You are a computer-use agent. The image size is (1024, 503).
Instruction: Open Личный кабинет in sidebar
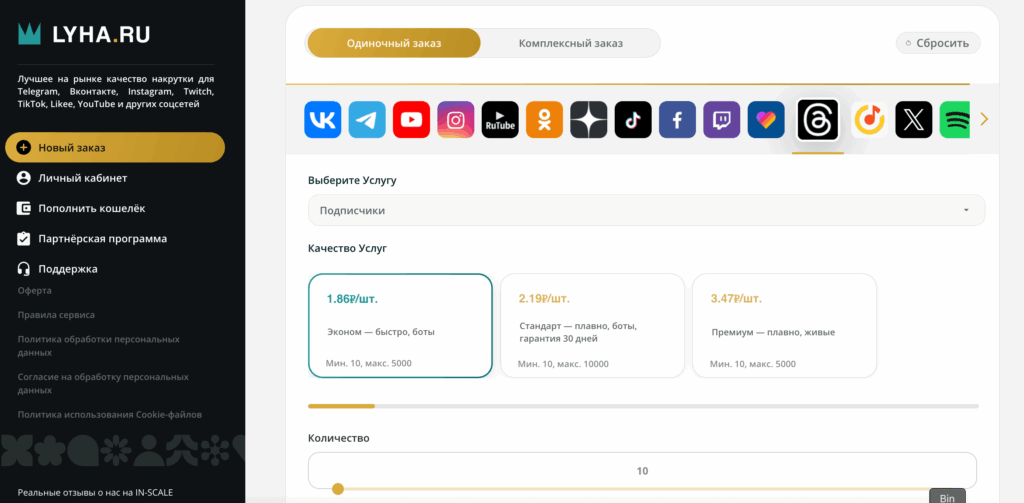pyautogui.click(x=83, y=178)
